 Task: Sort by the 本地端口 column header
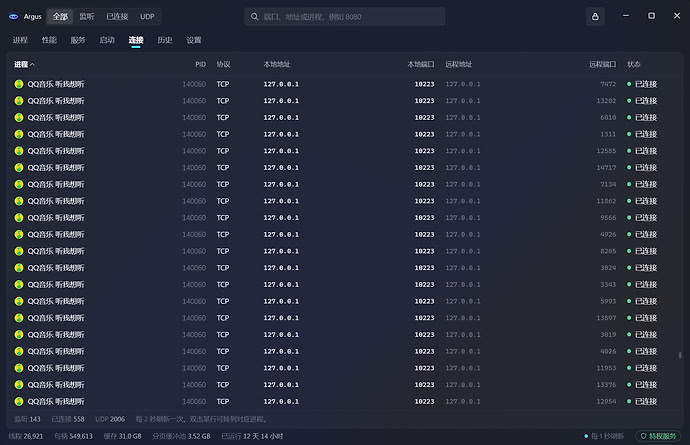(421, 64)
